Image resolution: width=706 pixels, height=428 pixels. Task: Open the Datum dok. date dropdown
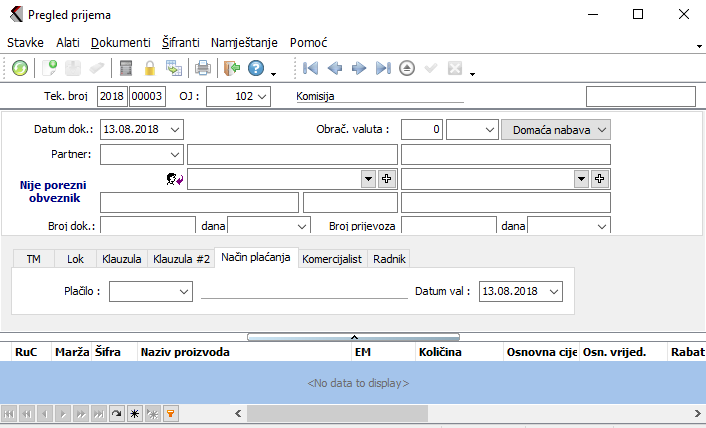coord(176,129)
